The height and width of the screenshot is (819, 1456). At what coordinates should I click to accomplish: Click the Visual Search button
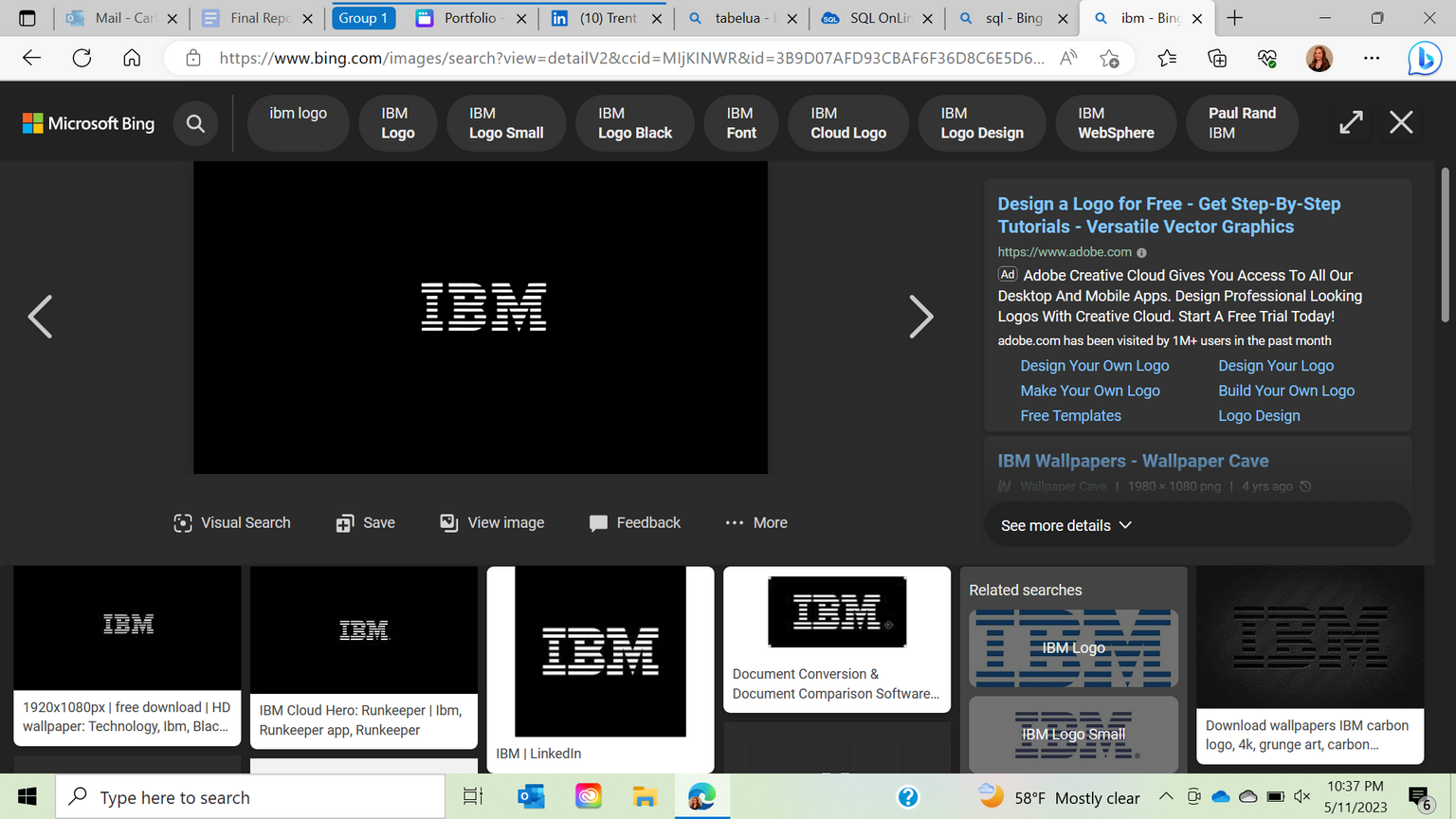232,523
